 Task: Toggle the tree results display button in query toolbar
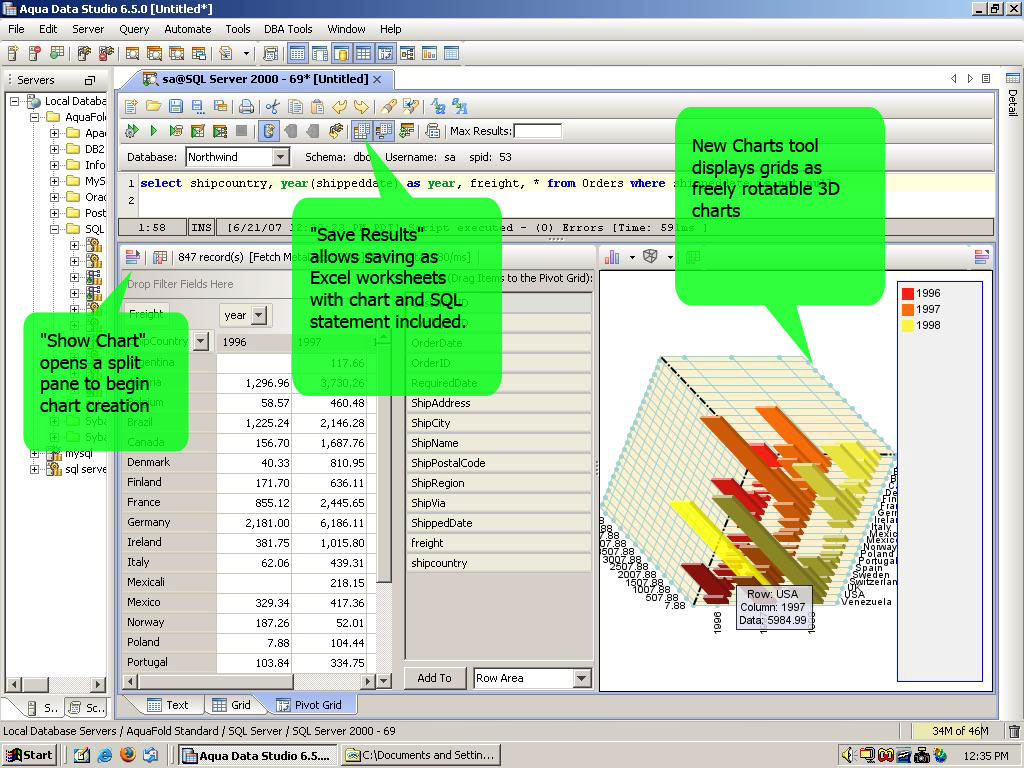point(384,131)
